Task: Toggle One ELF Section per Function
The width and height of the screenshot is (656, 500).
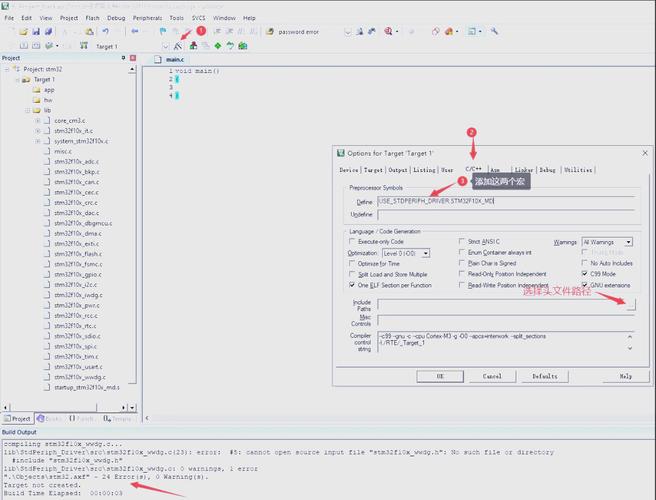Action: (352, 285)
